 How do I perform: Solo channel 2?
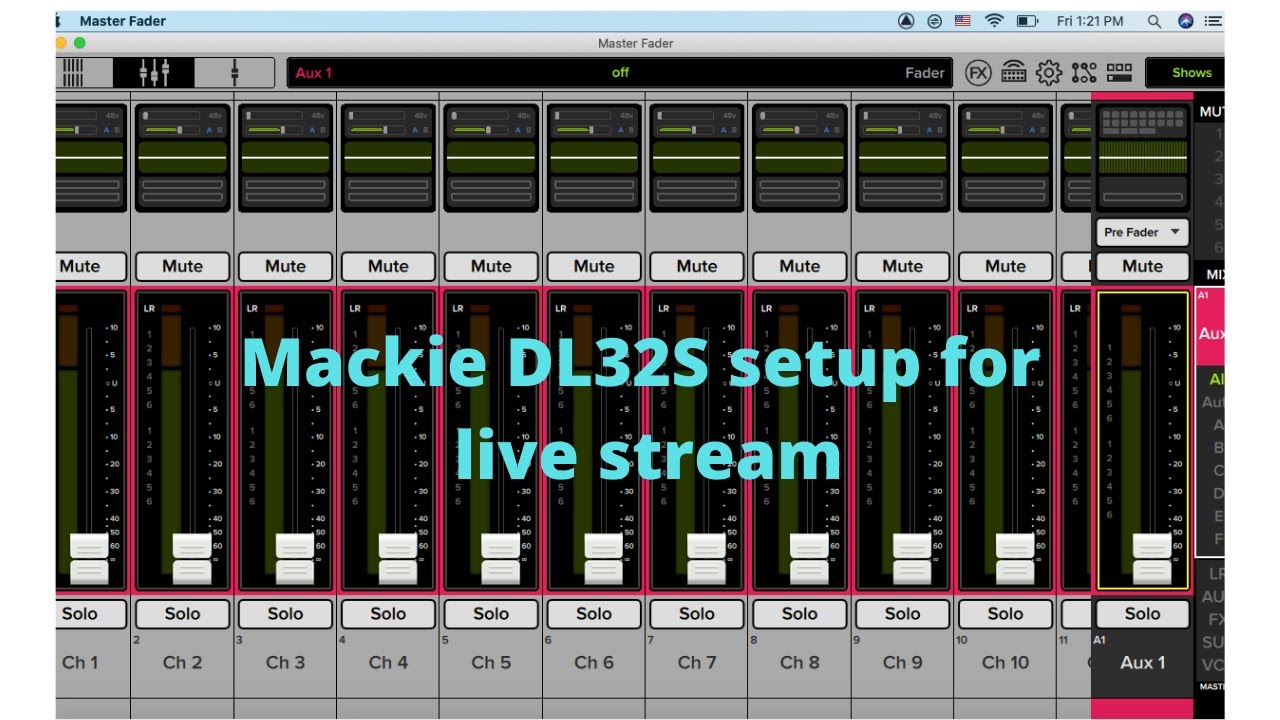(x=182, y=614)
